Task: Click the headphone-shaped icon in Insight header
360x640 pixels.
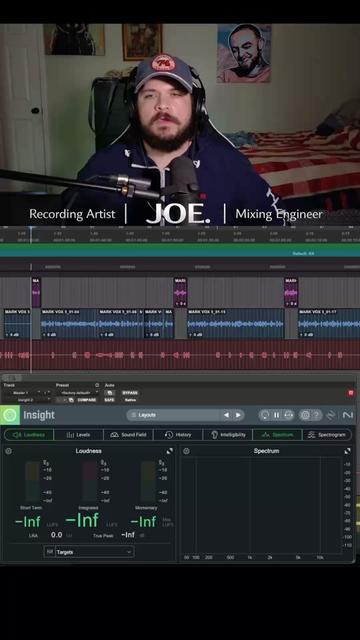Action: [x=288, y=415]
